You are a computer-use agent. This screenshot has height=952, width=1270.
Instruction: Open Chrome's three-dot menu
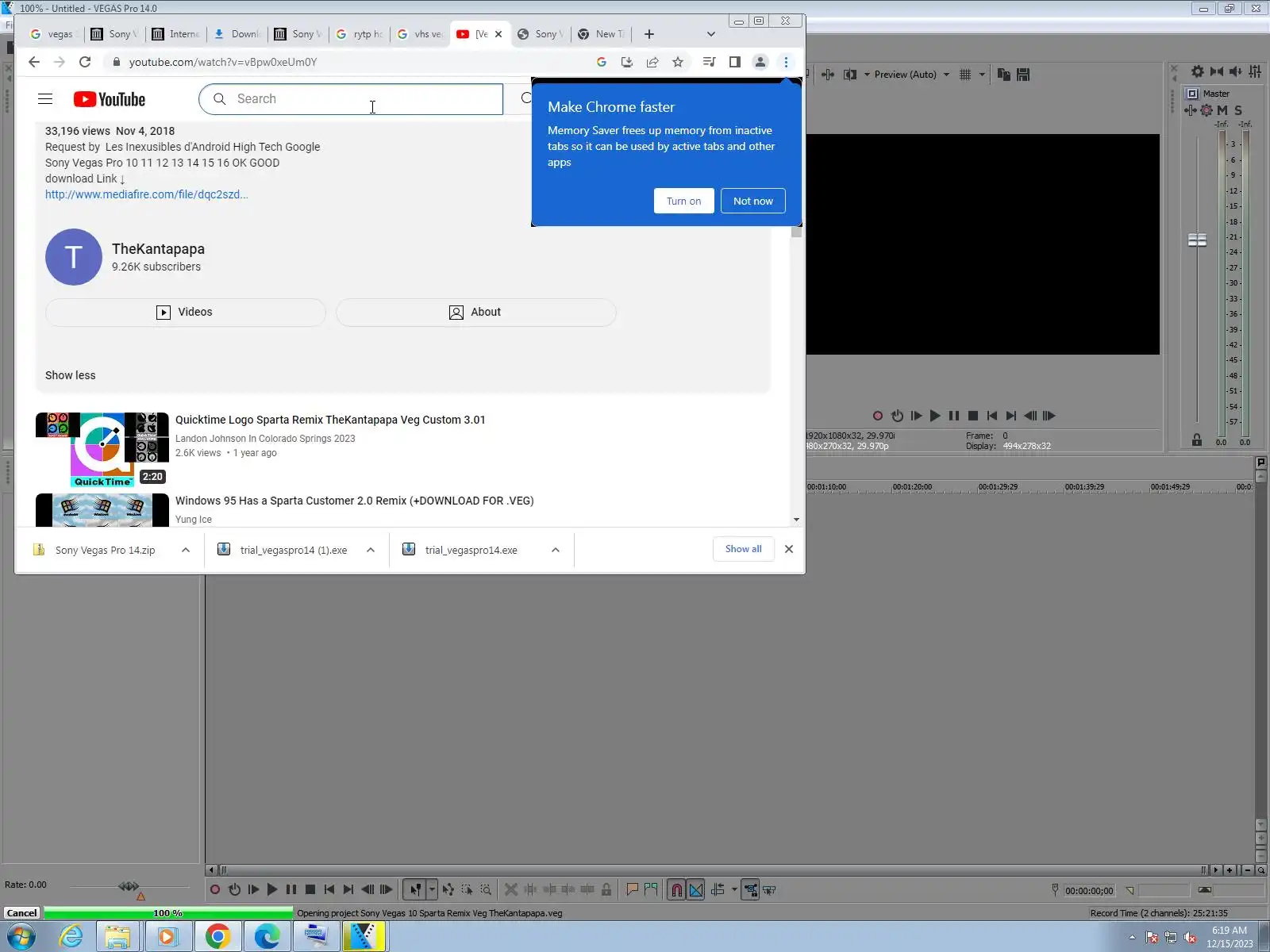786,62
